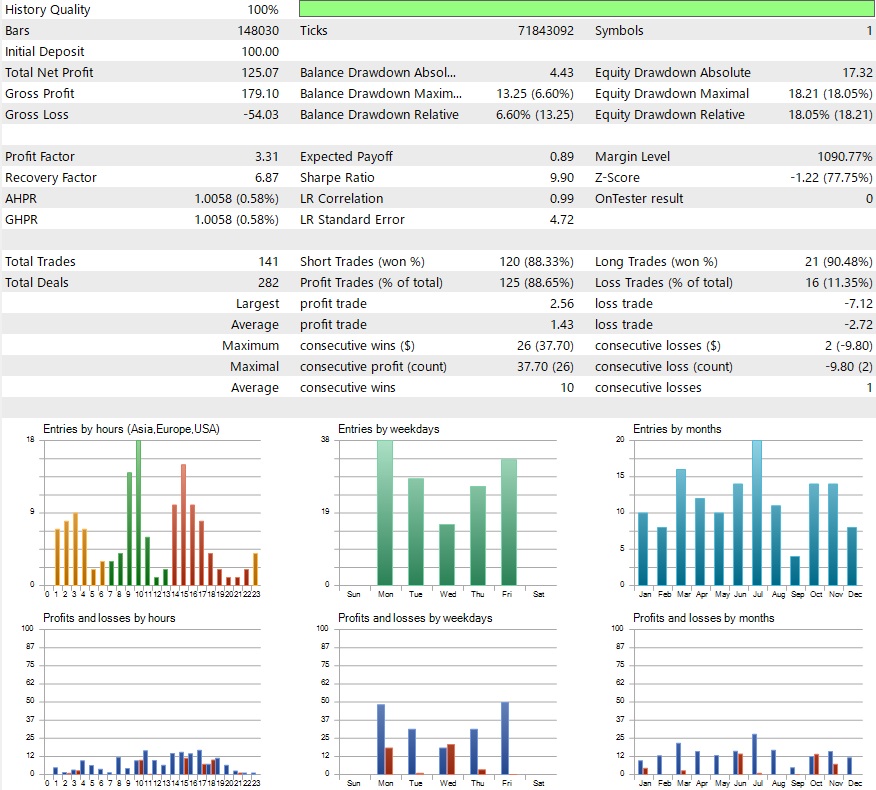Select the Recovery Factor value 6.87
Viewport: 876px width, 790px height.
point(267,177)
